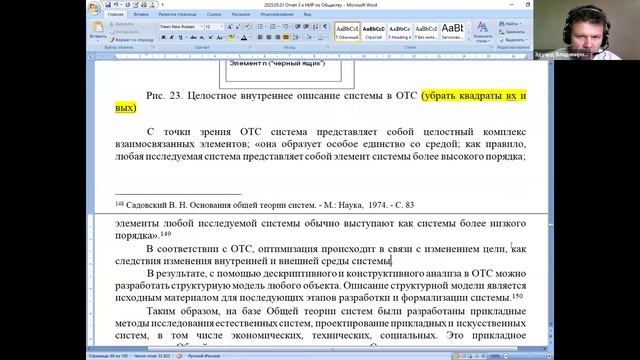Click the page count in status bar
This screenshot has height=360, width=640.
(x=108, y=356)
